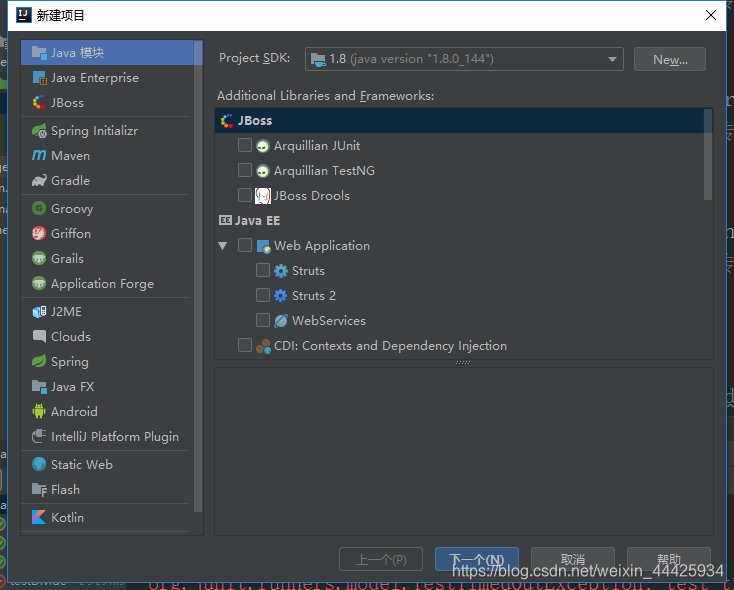Check the Struts checkbox
The height and width of the screenshot is (590, 734).
coord(263,270)
